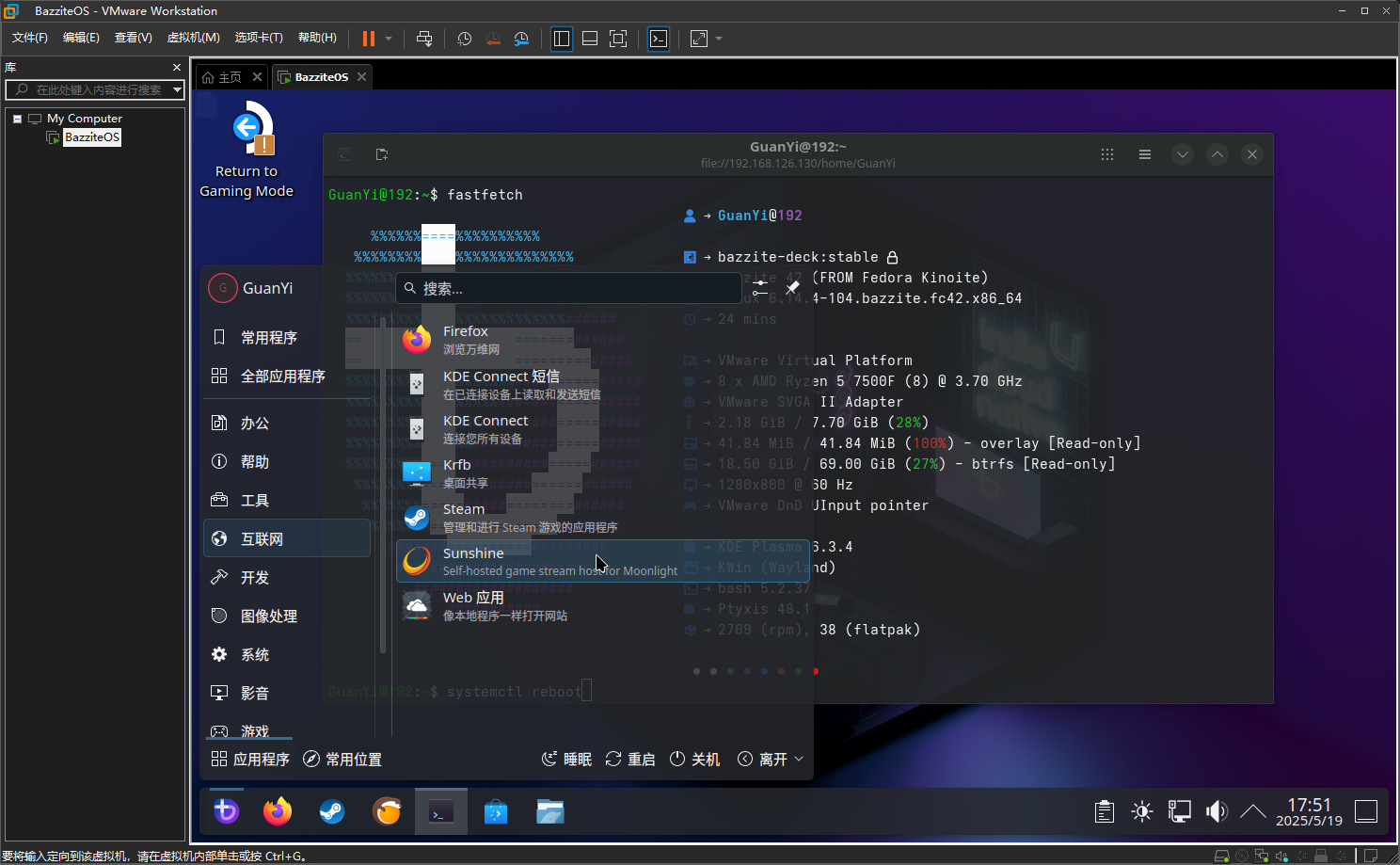Open a new tab in the terminal

coord(381,154)
